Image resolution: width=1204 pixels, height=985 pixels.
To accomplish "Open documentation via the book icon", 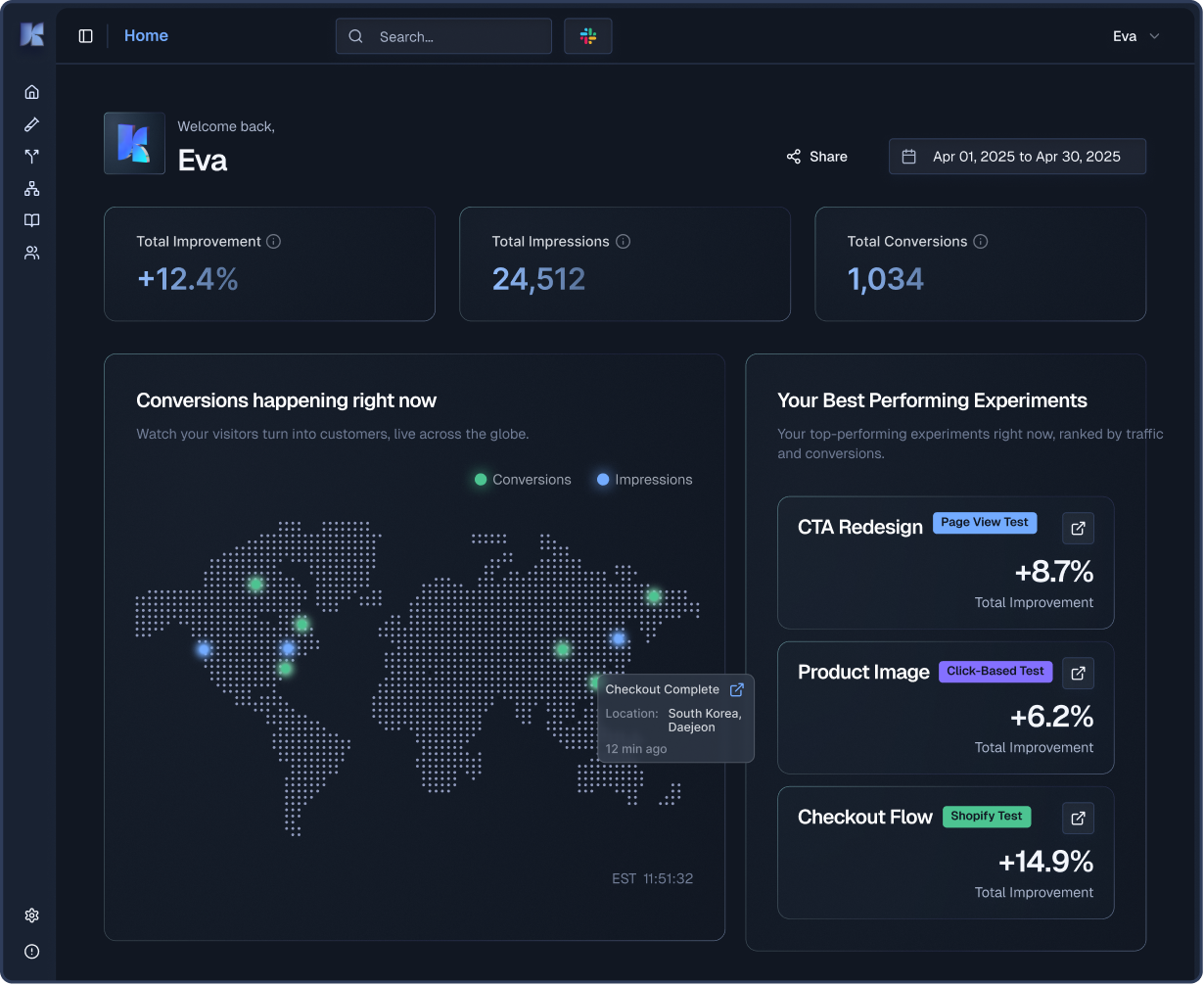I will 31,220.
